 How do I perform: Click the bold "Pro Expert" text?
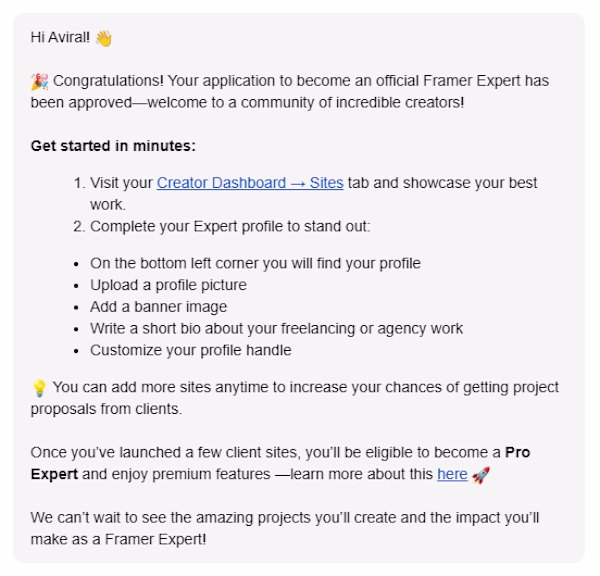518,452
